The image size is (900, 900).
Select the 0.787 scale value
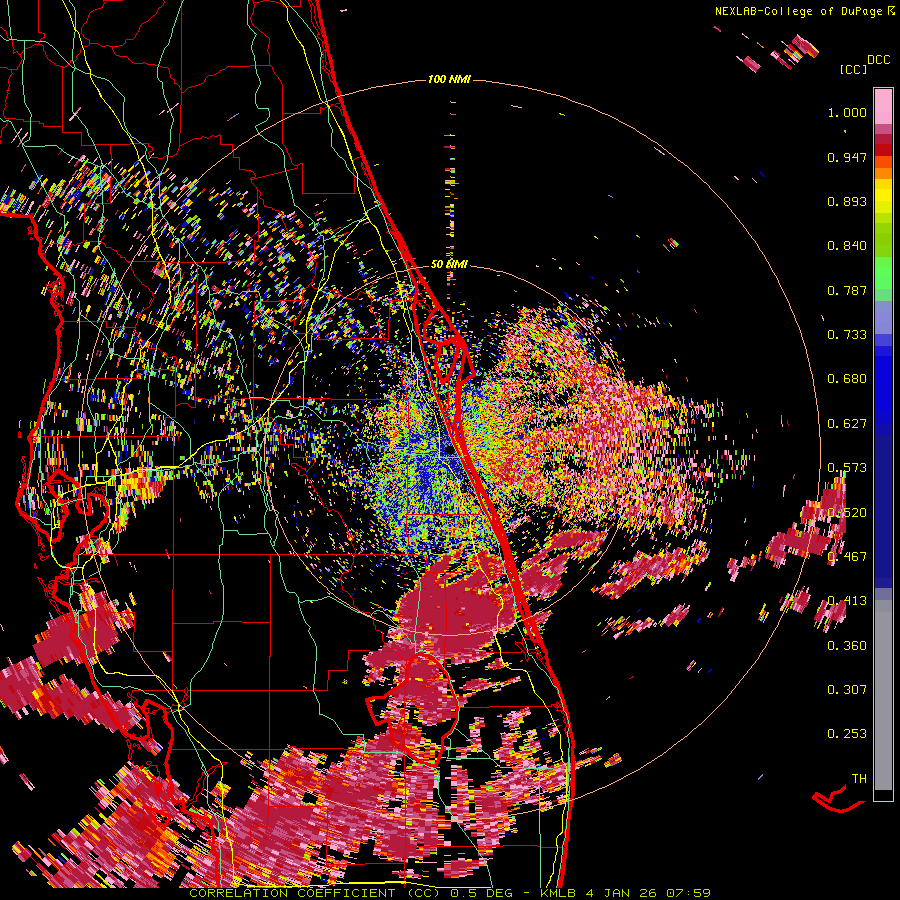(x=847, y=290)
